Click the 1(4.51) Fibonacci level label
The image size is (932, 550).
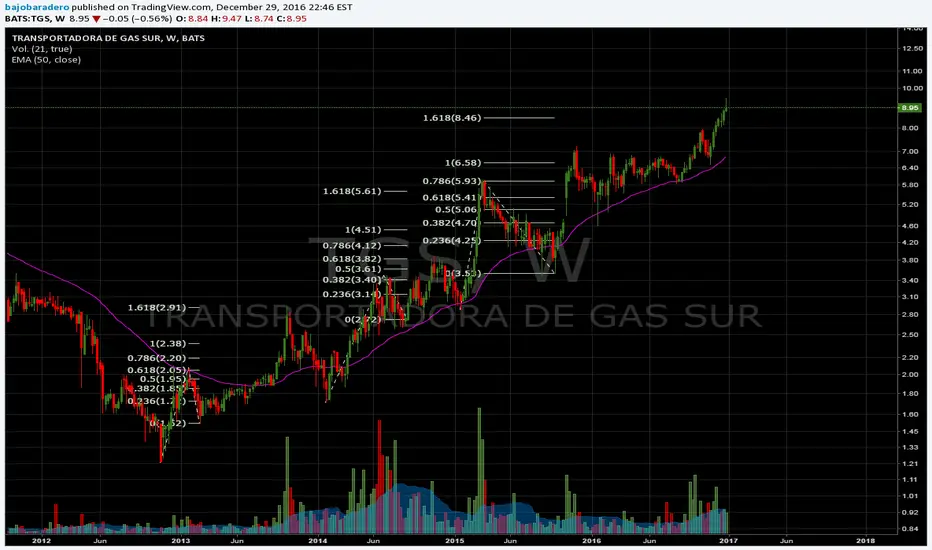[363, 230]
